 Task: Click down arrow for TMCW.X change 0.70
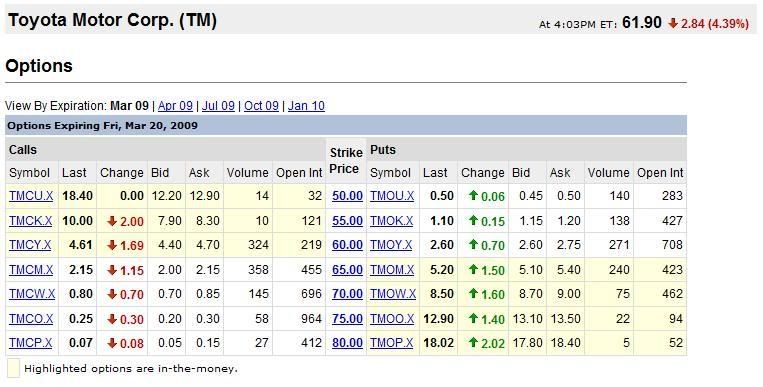pyautogui.click(x=112, y=295)
